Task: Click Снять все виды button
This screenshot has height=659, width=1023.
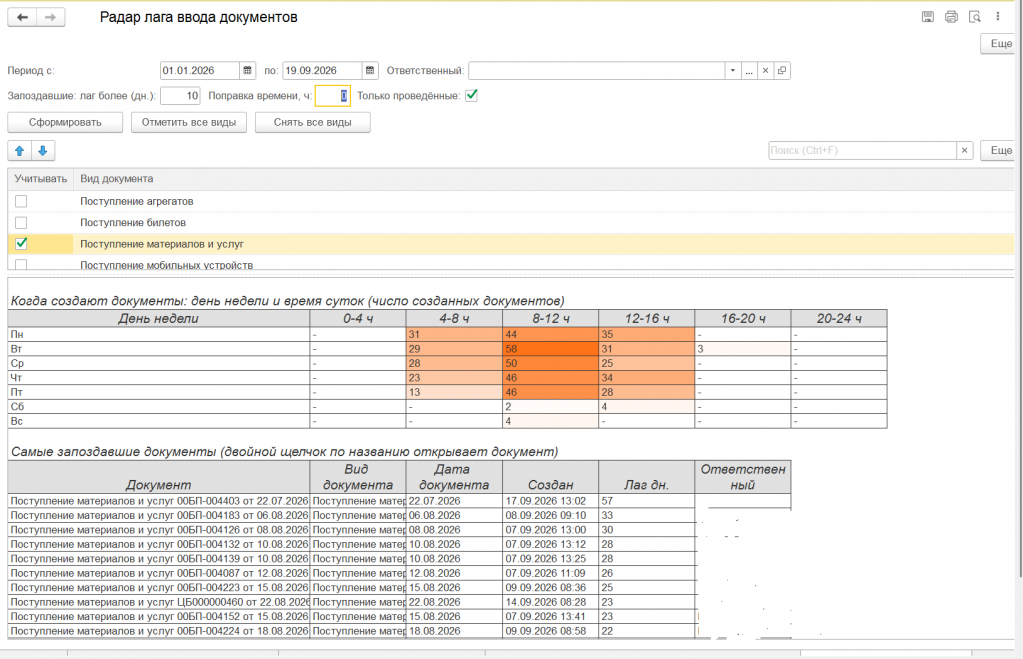Action: (313, 123)
